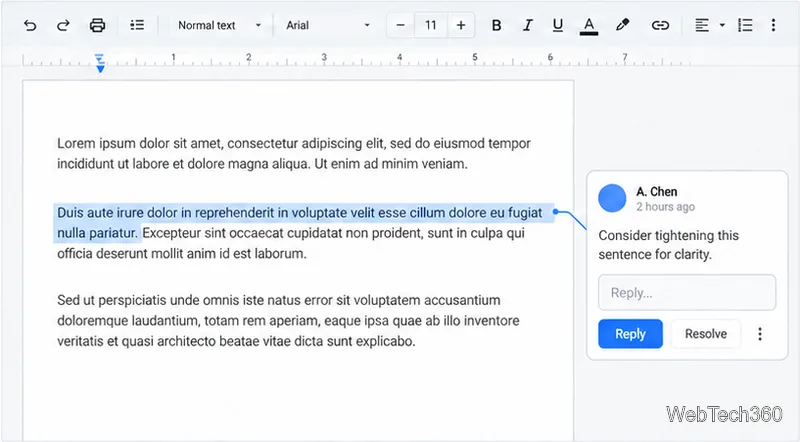This screenshot has width=800, height=442.
Task: Click the font size field showing 11
Action: [431, 26]
